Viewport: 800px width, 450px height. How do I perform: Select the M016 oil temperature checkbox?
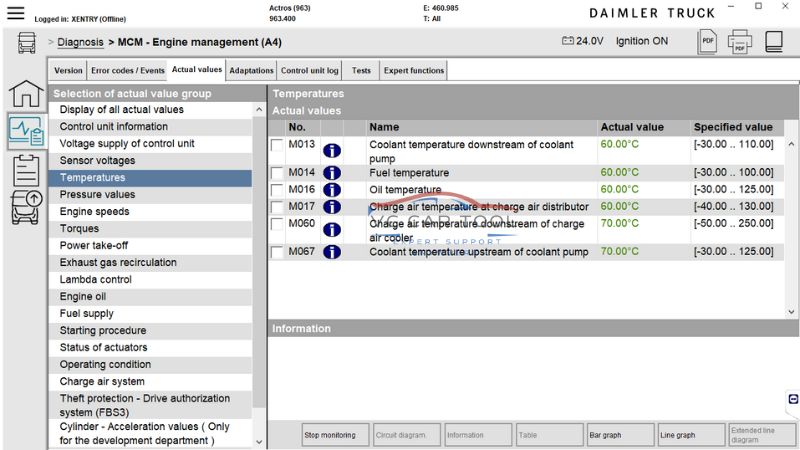278,190
